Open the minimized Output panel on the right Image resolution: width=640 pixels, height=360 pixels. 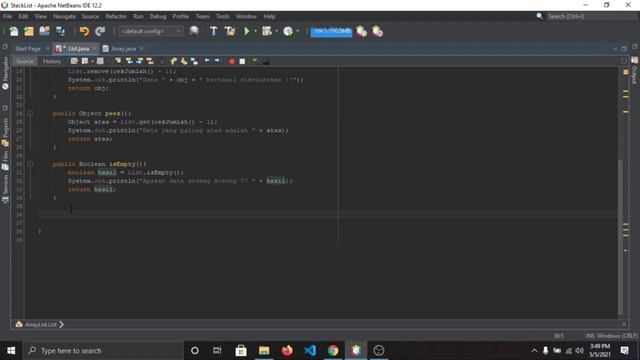pos(634,70)
